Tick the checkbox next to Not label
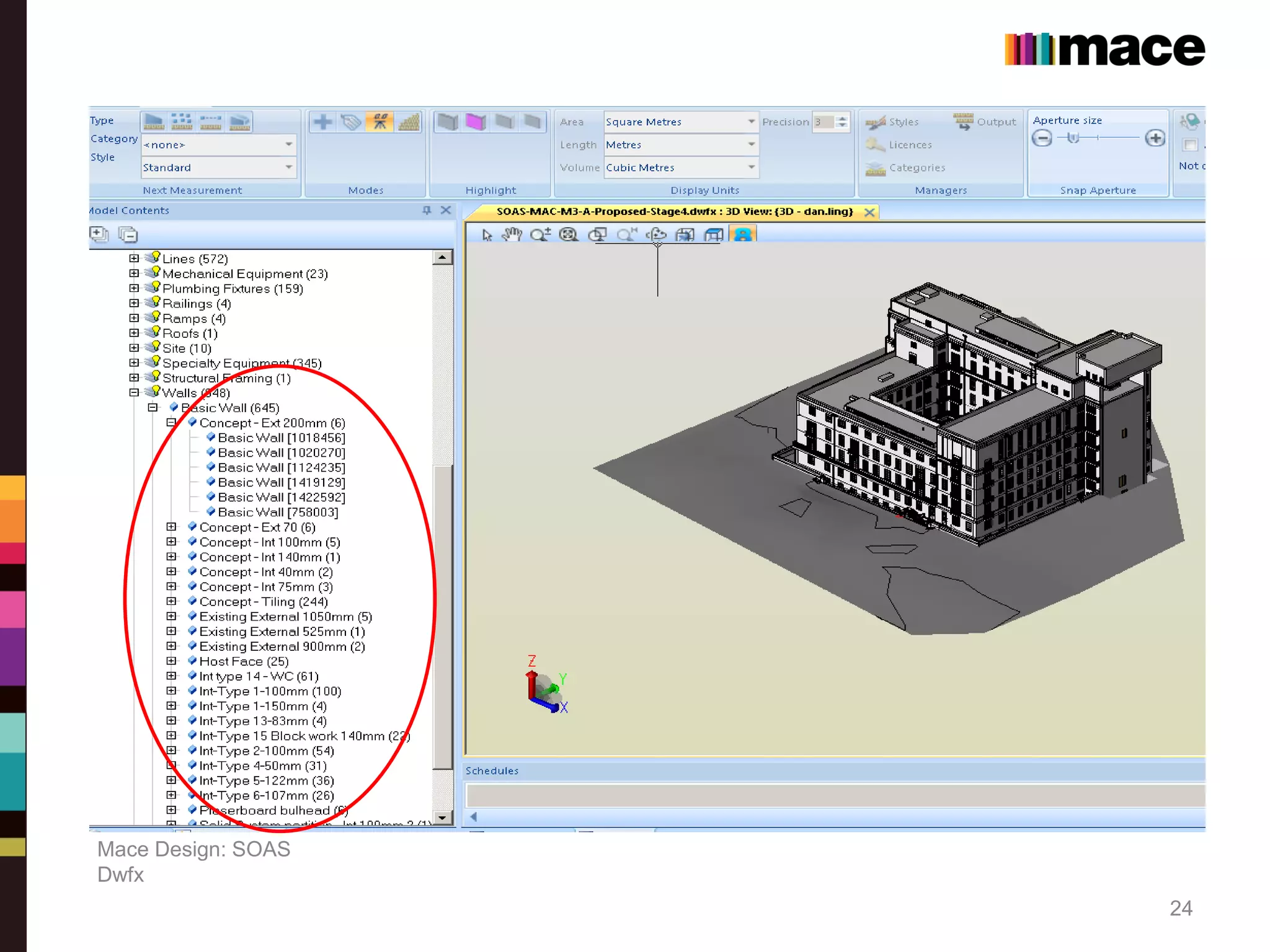 [1189, 145]
